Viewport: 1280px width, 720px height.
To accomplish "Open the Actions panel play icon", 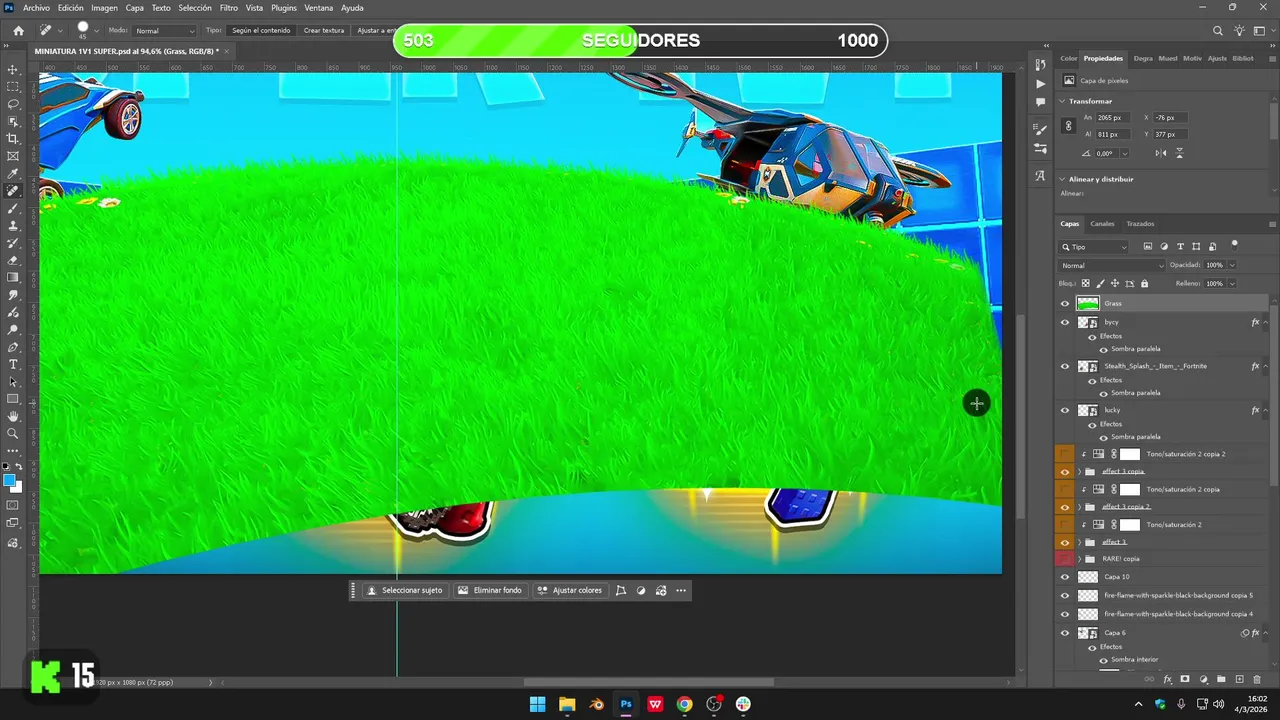I will (x=1041, y=83).
